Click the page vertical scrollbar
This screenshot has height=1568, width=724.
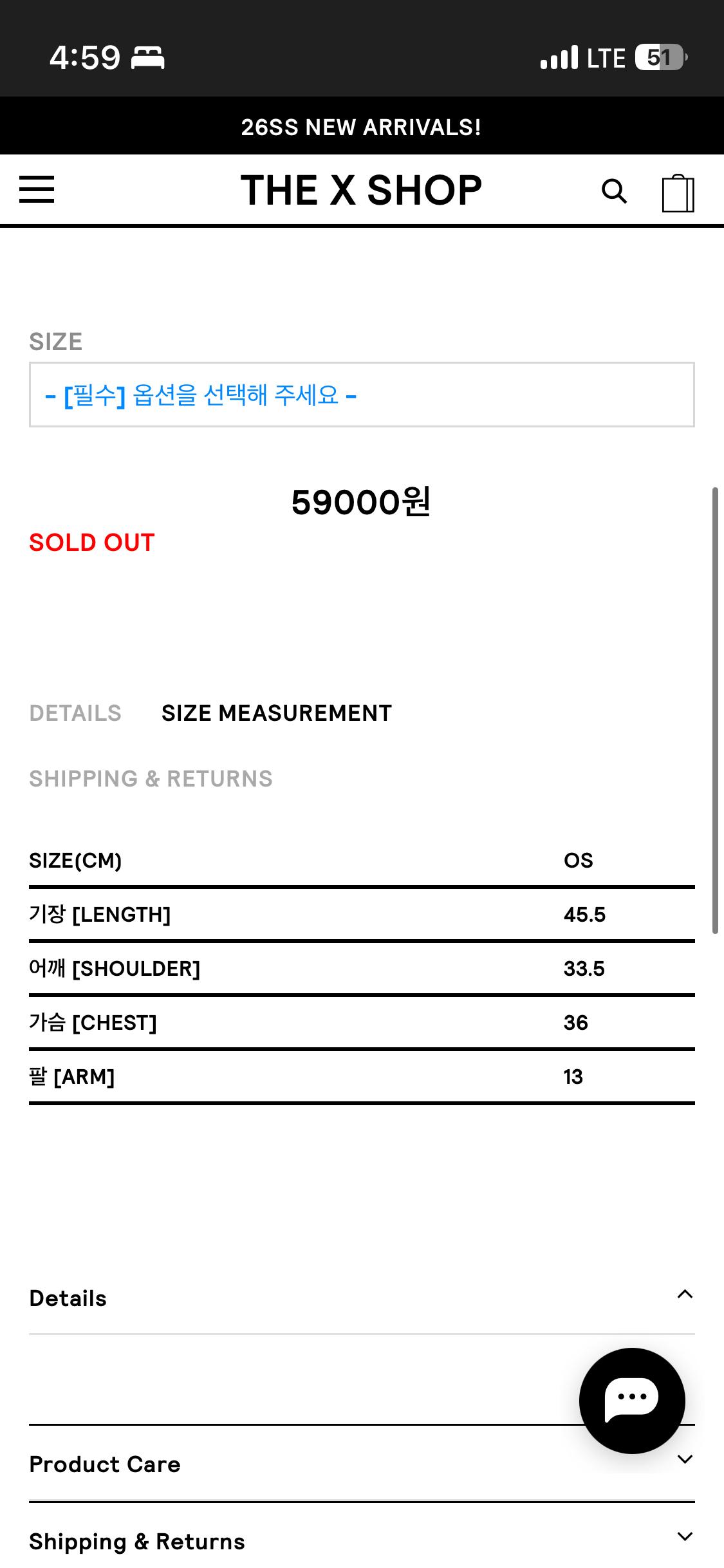(x=715, y=711)
